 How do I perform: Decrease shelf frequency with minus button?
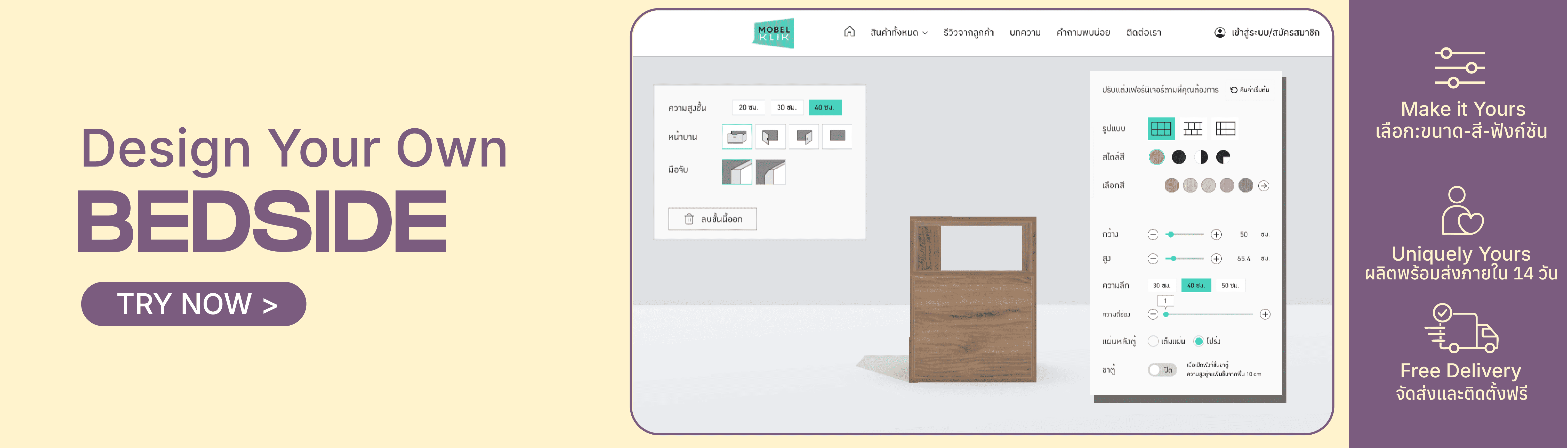coord(1153,314)
